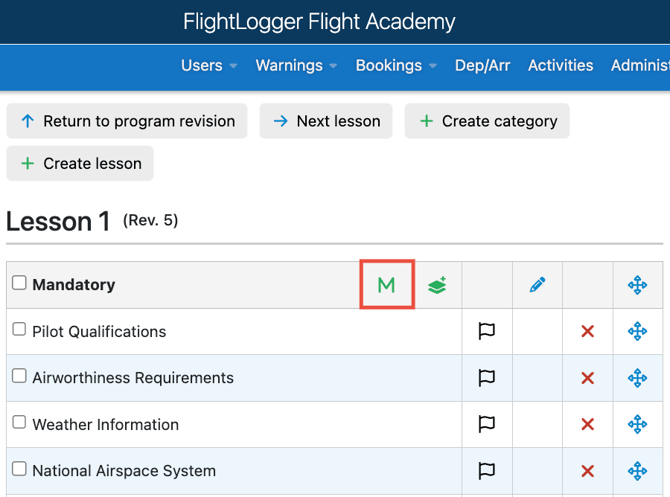Open the Users dropdown menu

pyautogui.click(x=209, y=65)
